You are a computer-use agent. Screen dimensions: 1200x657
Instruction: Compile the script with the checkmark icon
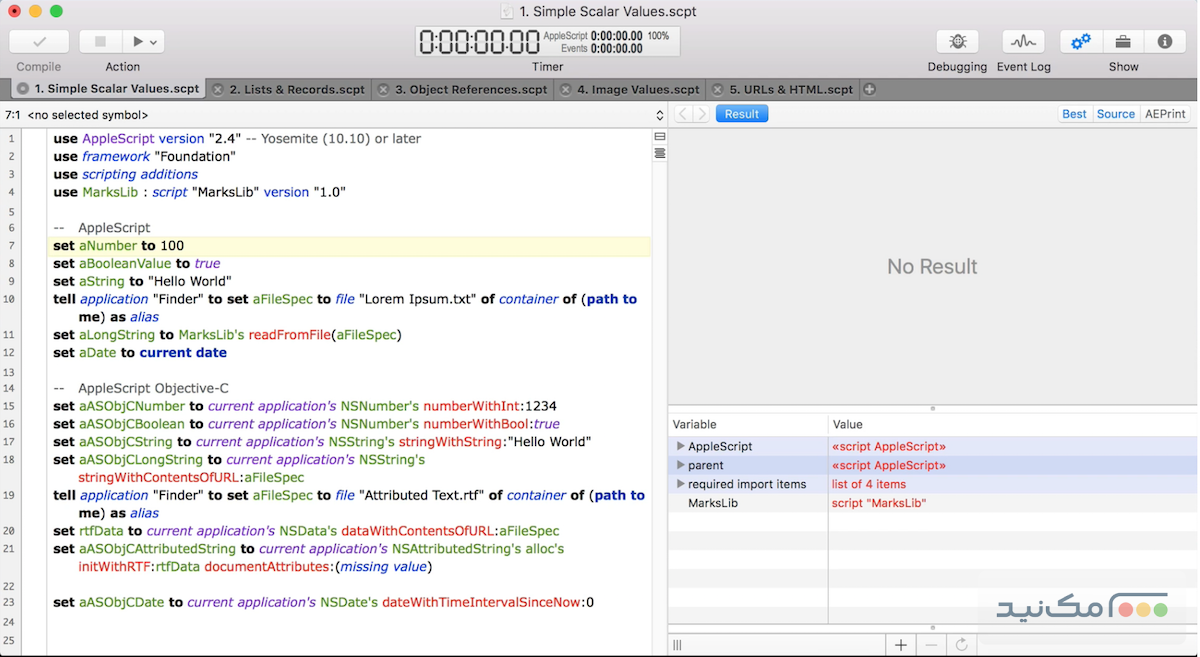[38, 41]
